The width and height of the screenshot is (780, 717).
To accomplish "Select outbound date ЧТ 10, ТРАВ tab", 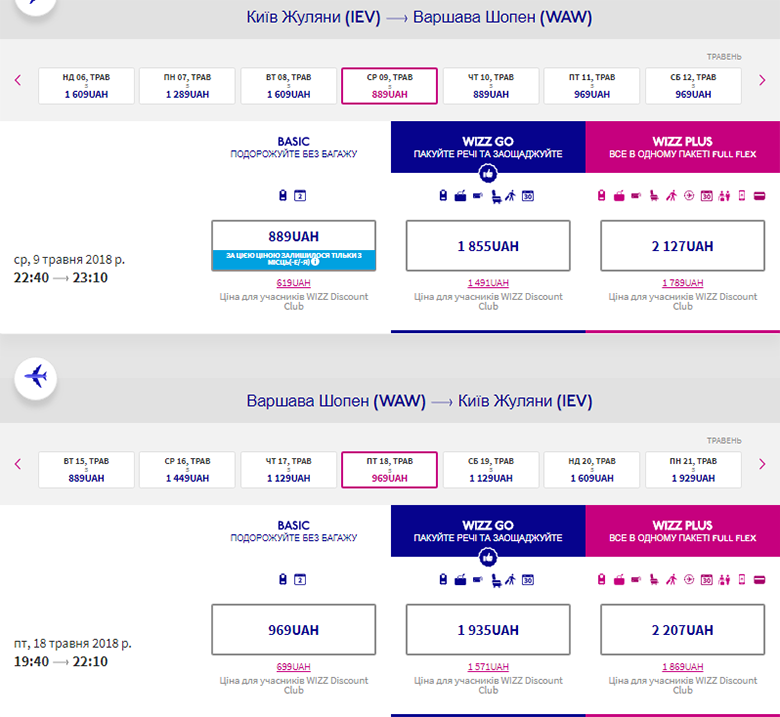I will 491,86.
